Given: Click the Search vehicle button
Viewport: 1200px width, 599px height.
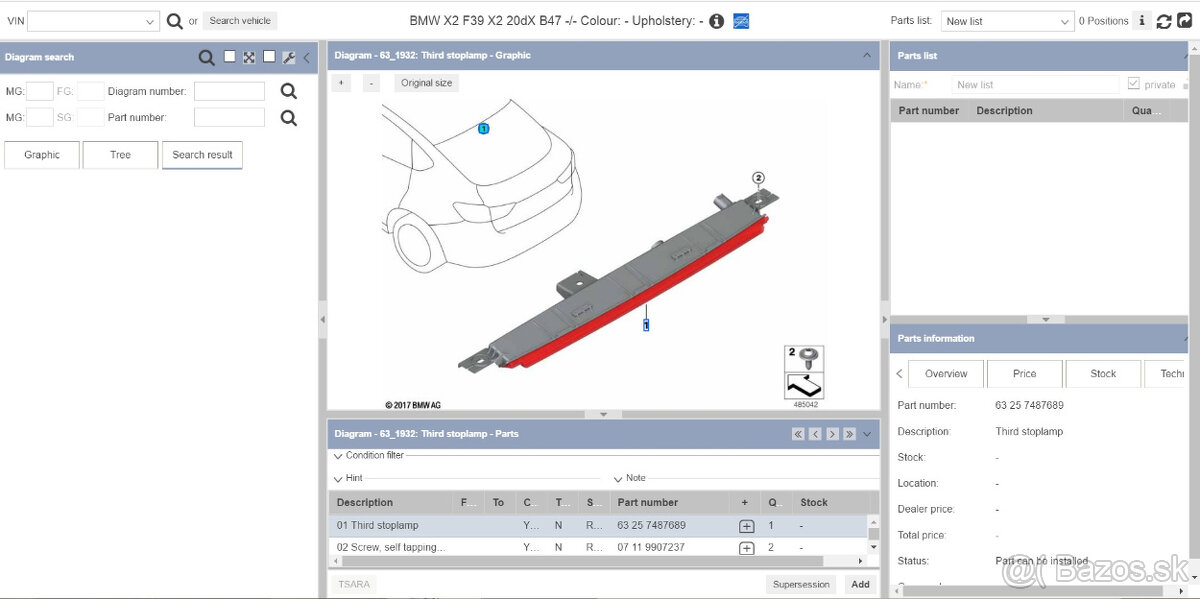Looking at the screenshot, I should (x=240, y=21).
